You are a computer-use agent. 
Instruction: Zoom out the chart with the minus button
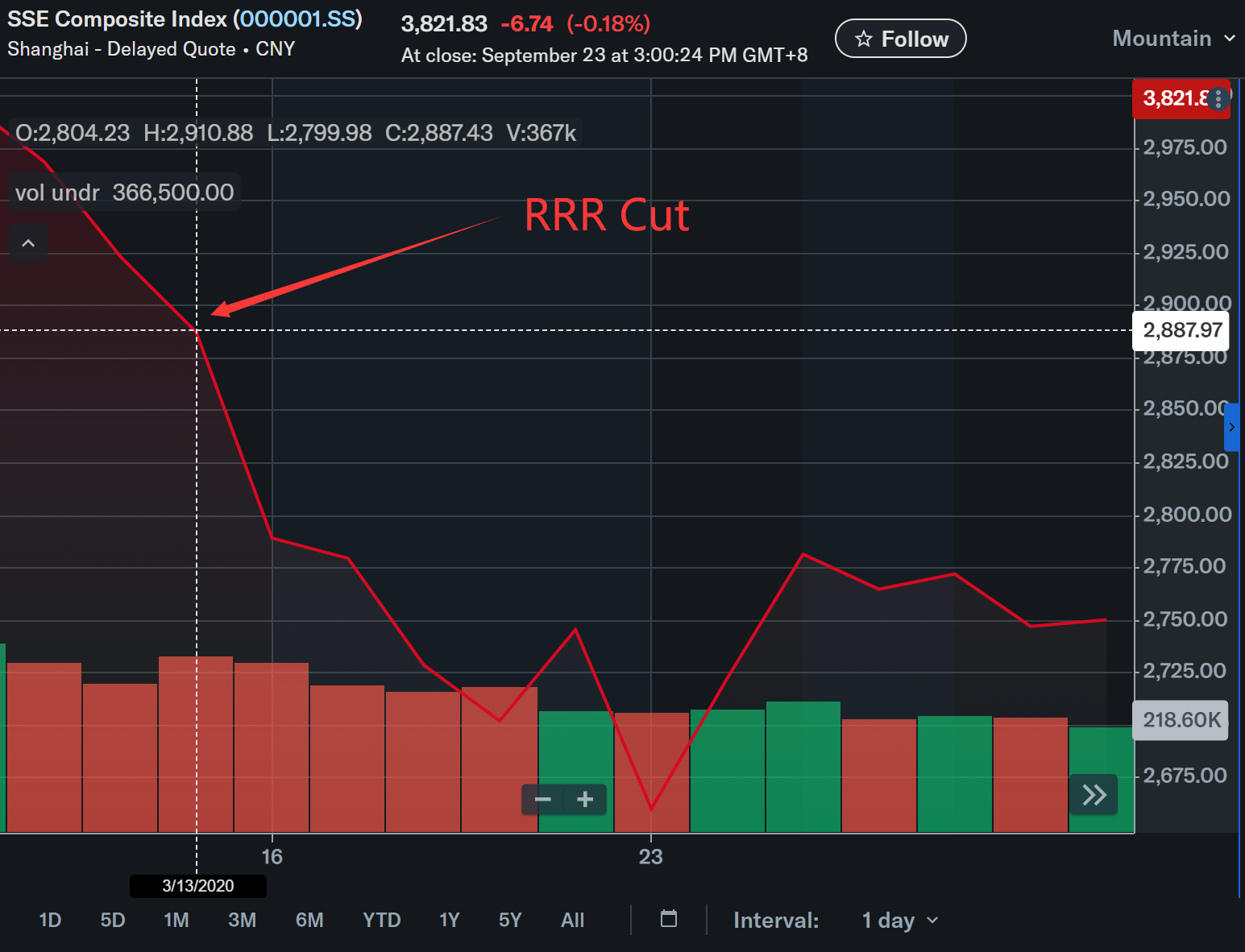[543, 799]
